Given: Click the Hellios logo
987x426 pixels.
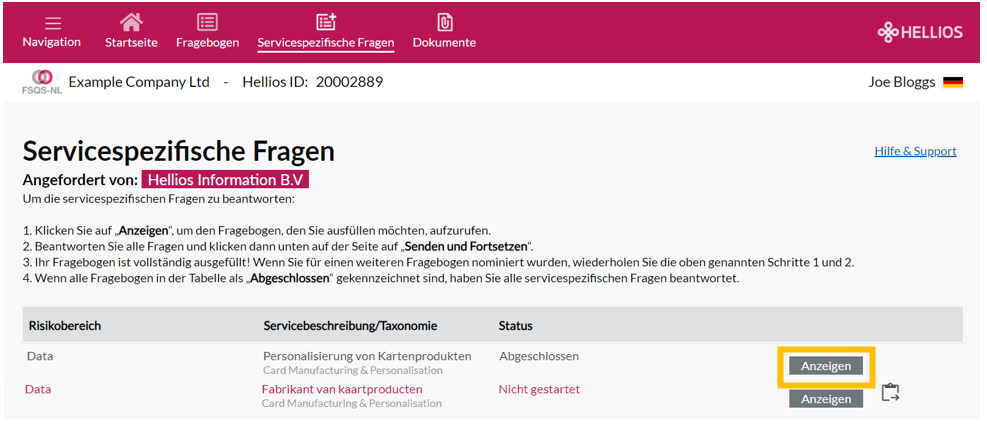Looking at the screenshot, I should 920,32.
